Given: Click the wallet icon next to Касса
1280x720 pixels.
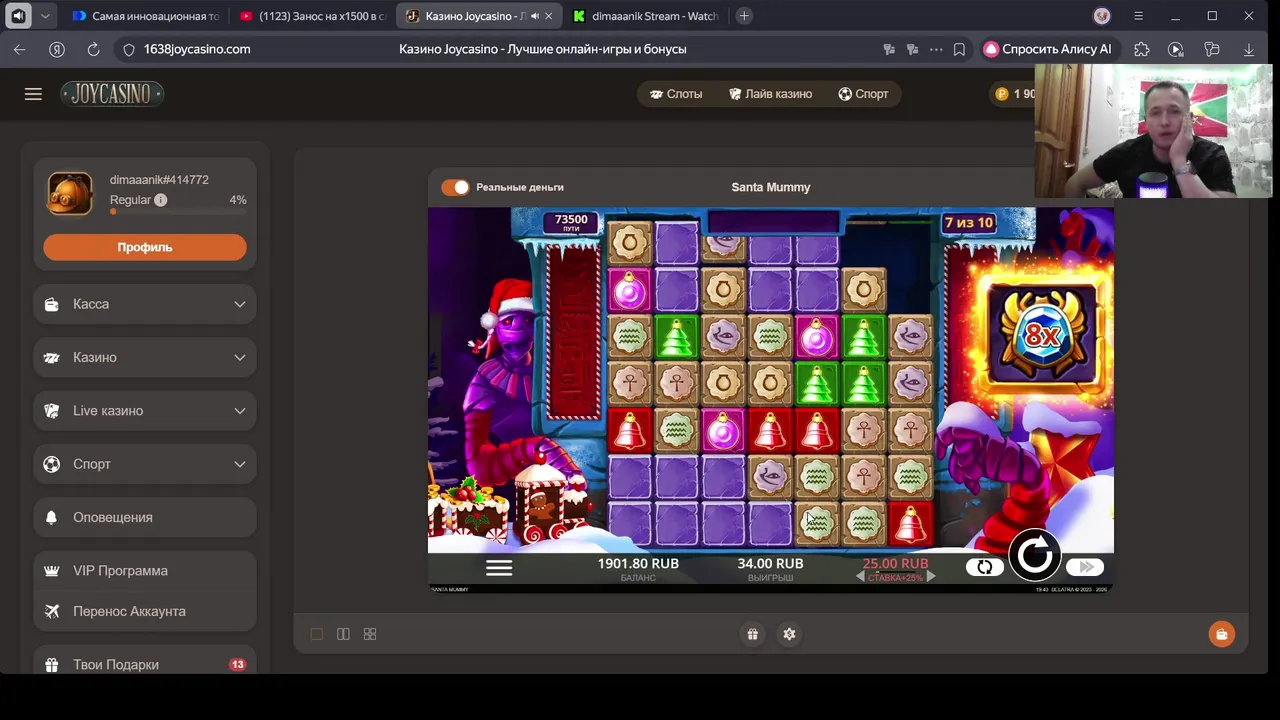Looking at the screenshot, I should pos(52,304).
